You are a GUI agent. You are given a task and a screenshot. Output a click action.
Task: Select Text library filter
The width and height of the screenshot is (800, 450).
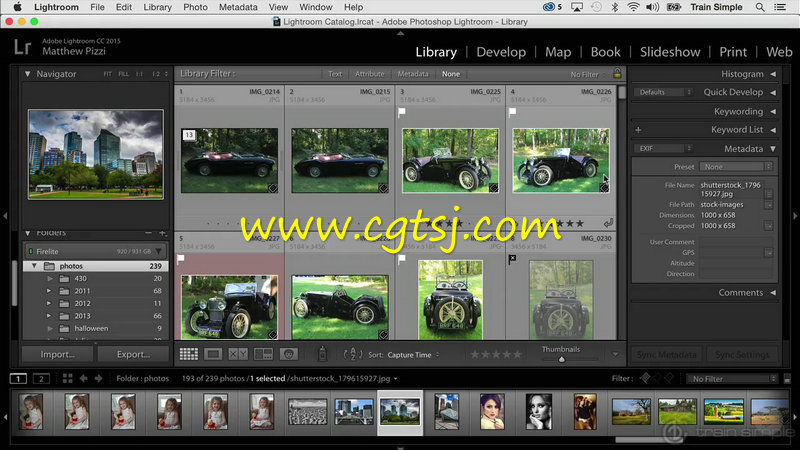click(x=335, y=74)
